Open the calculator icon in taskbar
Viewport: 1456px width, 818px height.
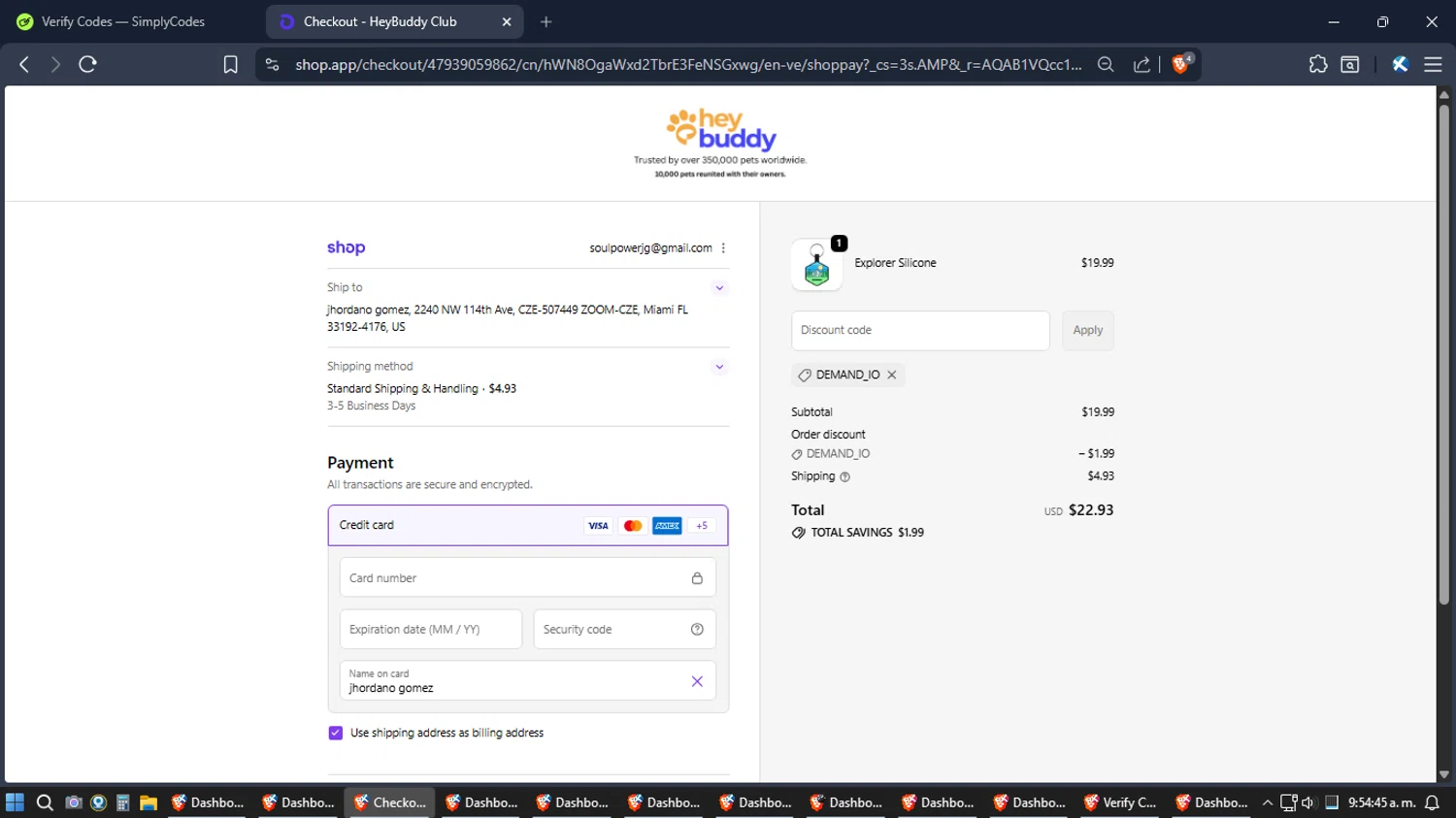[x=123, y=802]
